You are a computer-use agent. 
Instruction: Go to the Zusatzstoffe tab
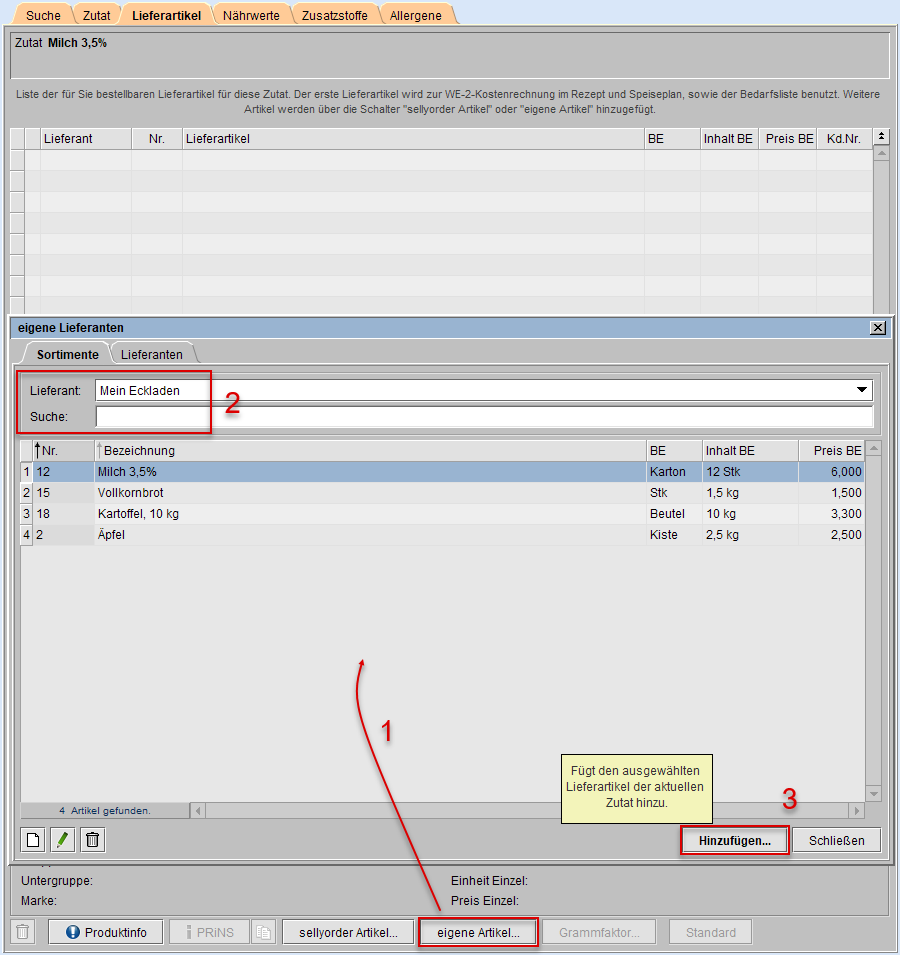tap(334, 15)
